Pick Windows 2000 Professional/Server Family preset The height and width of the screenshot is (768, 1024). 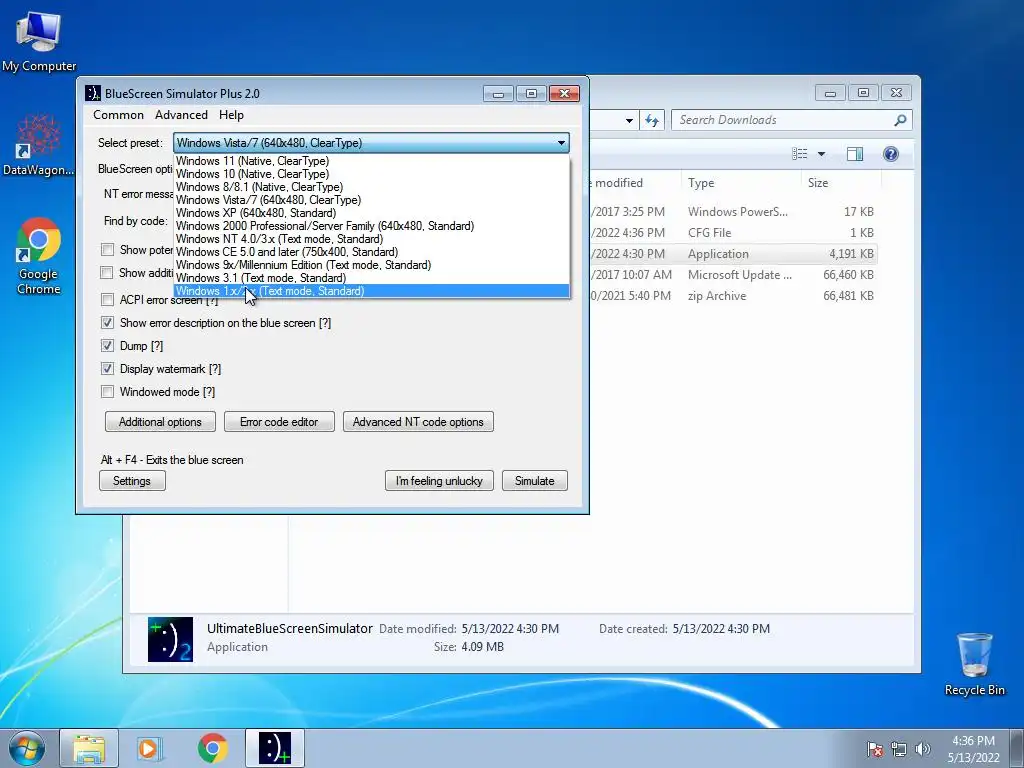pos(371,226)
